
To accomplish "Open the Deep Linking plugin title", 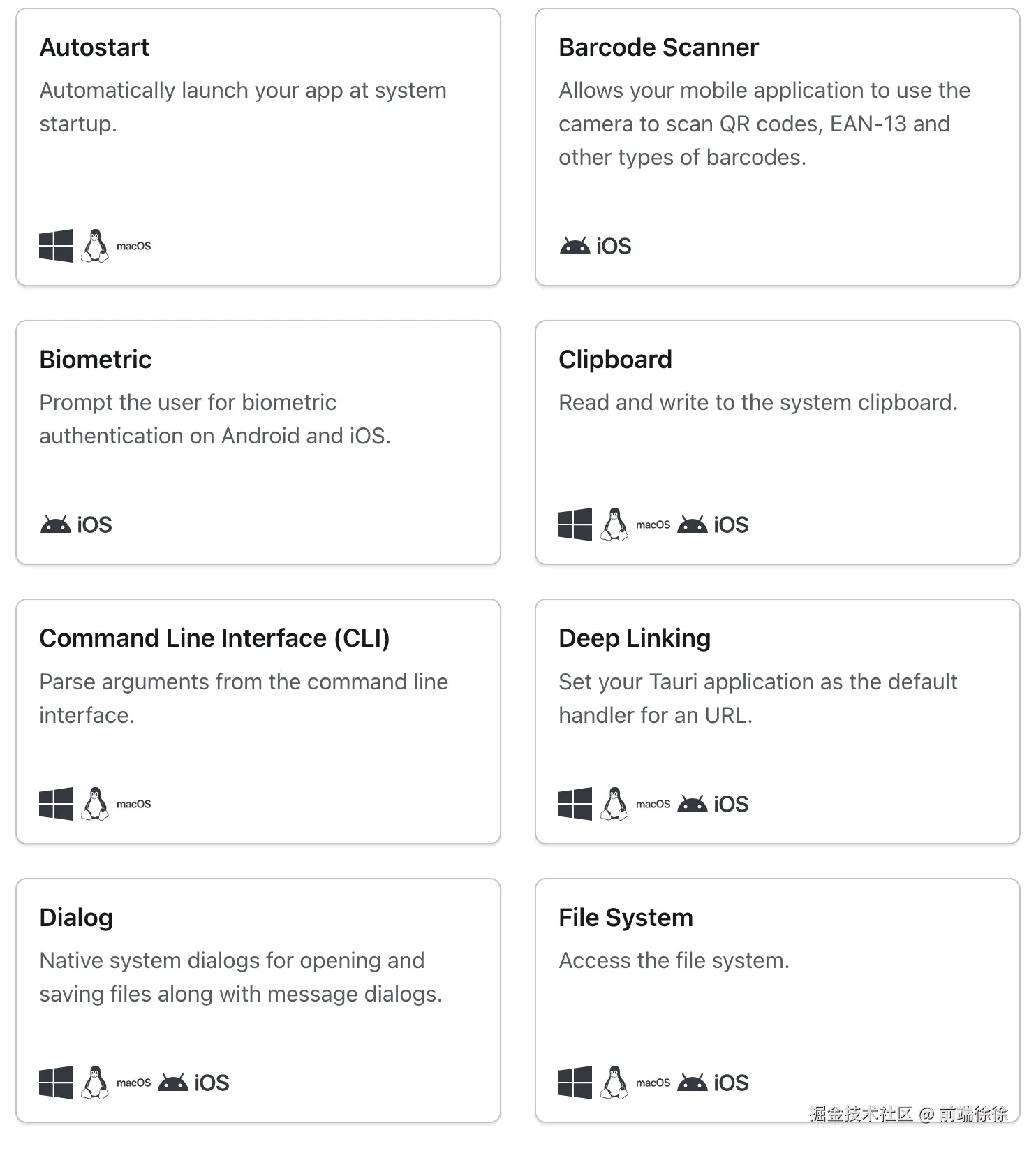I will click(635, 638).
